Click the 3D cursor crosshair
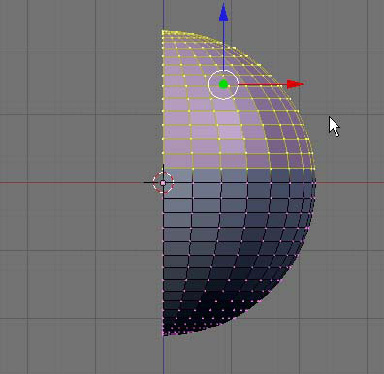This screenshot has height=374, width=384. coord(163,183)
